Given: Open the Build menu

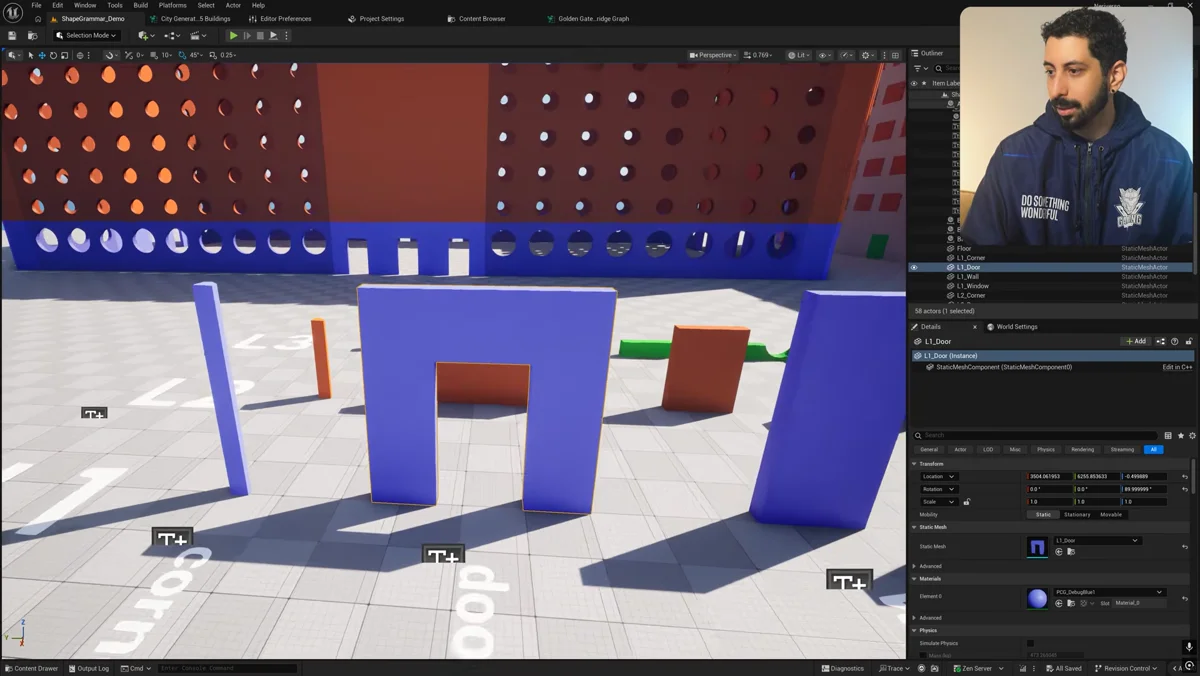Looking at the screenshot, I should pos(141,5).
